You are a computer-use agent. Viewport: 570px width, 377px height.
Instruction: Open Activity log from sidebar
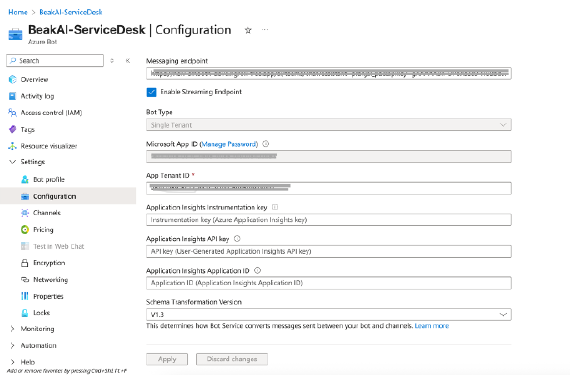point(37,96)
